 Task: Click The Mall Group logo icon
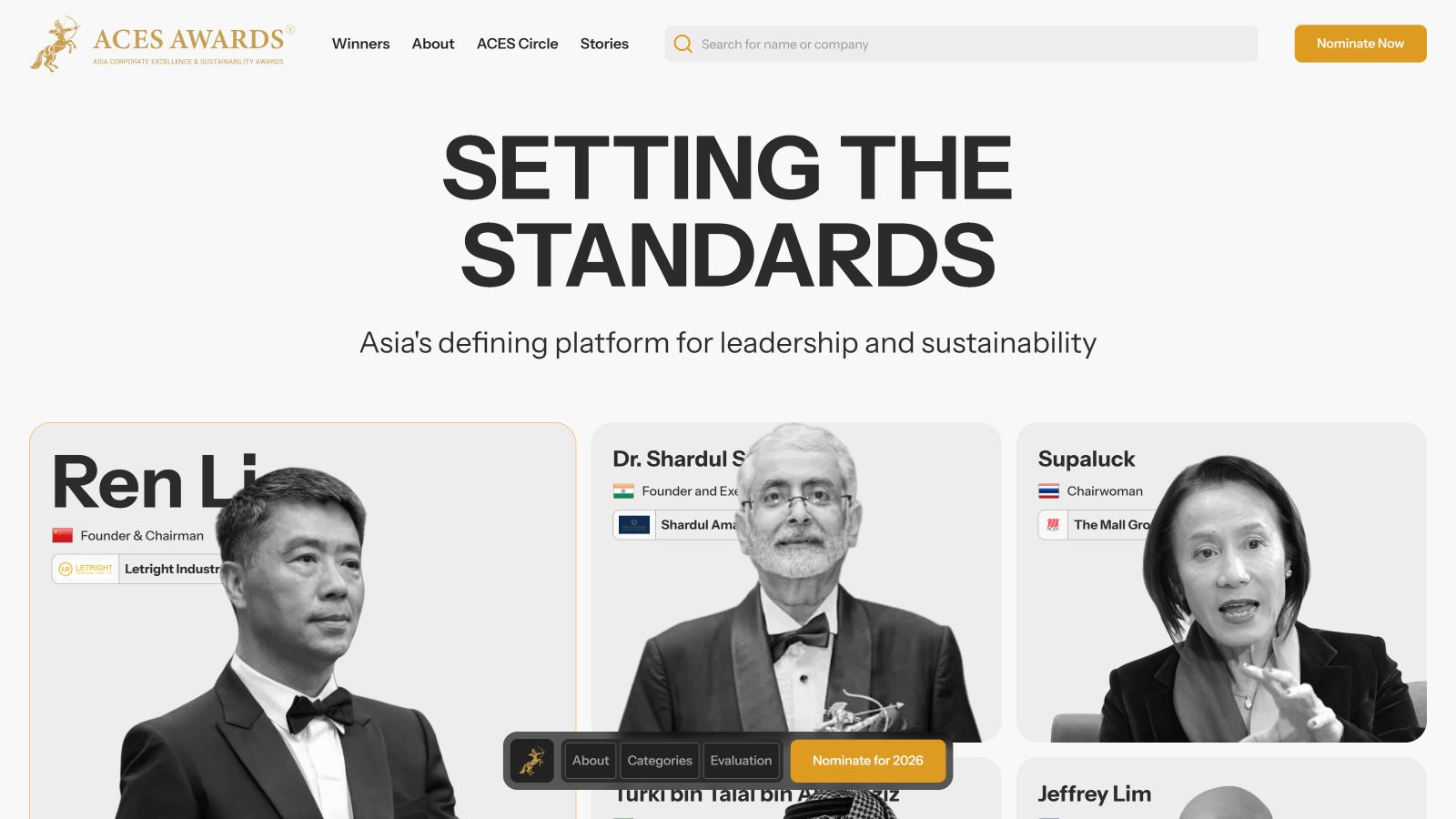tap(1053, 524)
